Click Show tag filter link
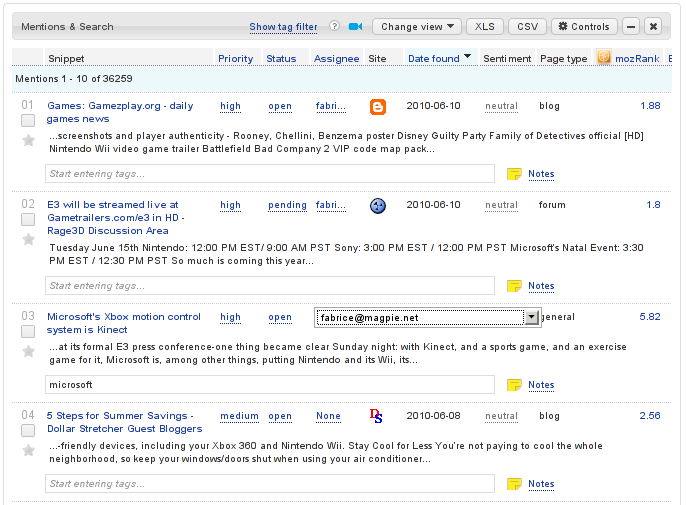This screenshot has width=686, height=505. pos(284,27)
